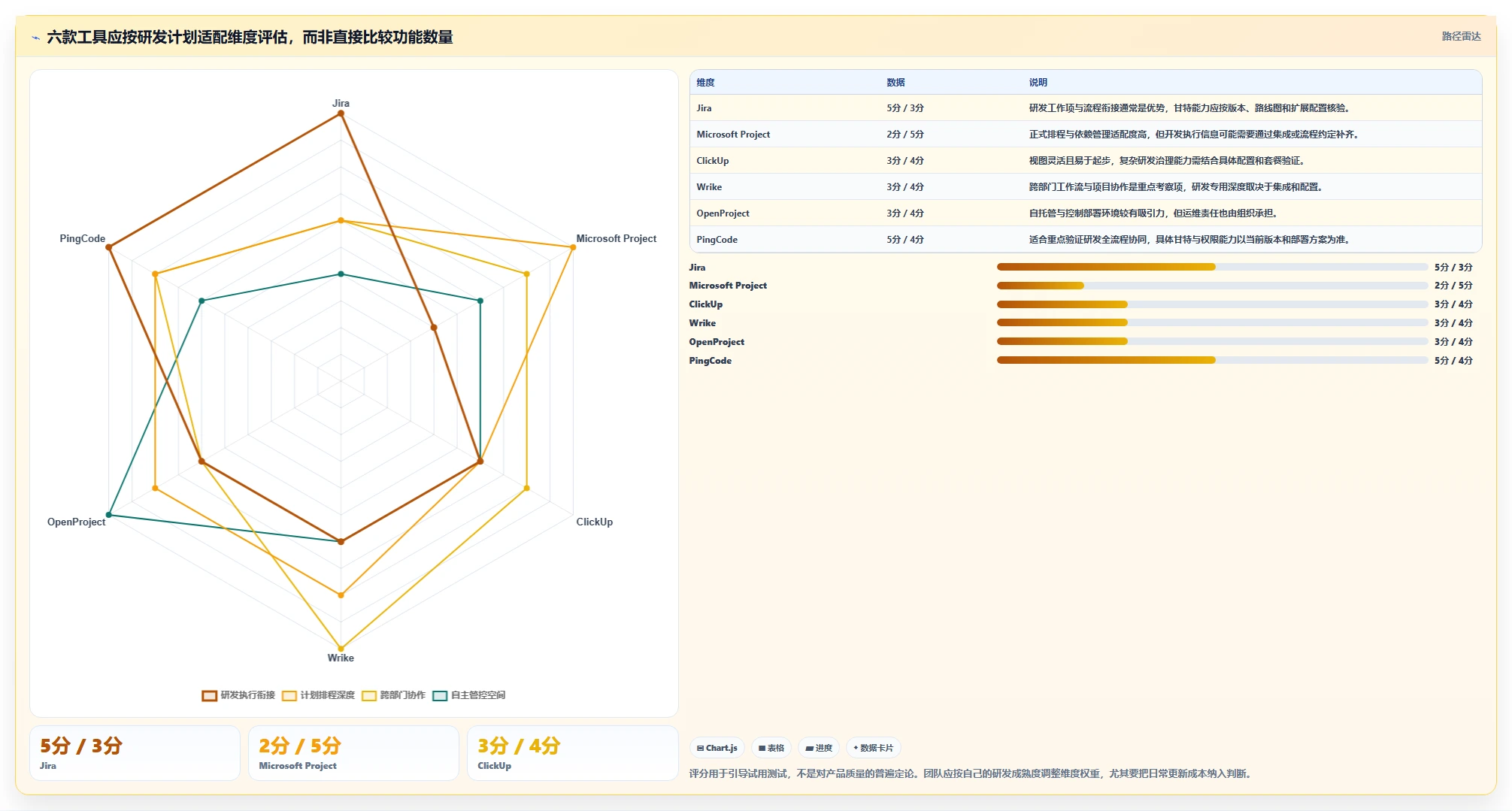Click the 2分 / 5分 value at the Microsoft Project progress bar's end
The image size is (1512, 811).
coord(1453,286)
